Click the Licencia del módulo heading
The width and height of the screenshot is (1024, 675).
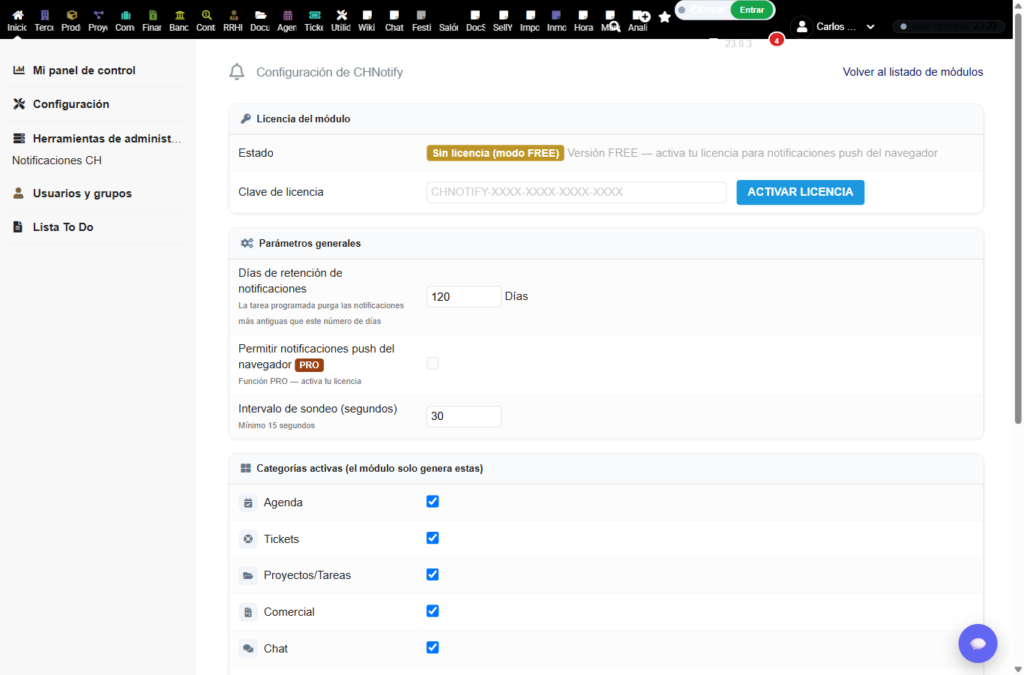tap(303, 119)
